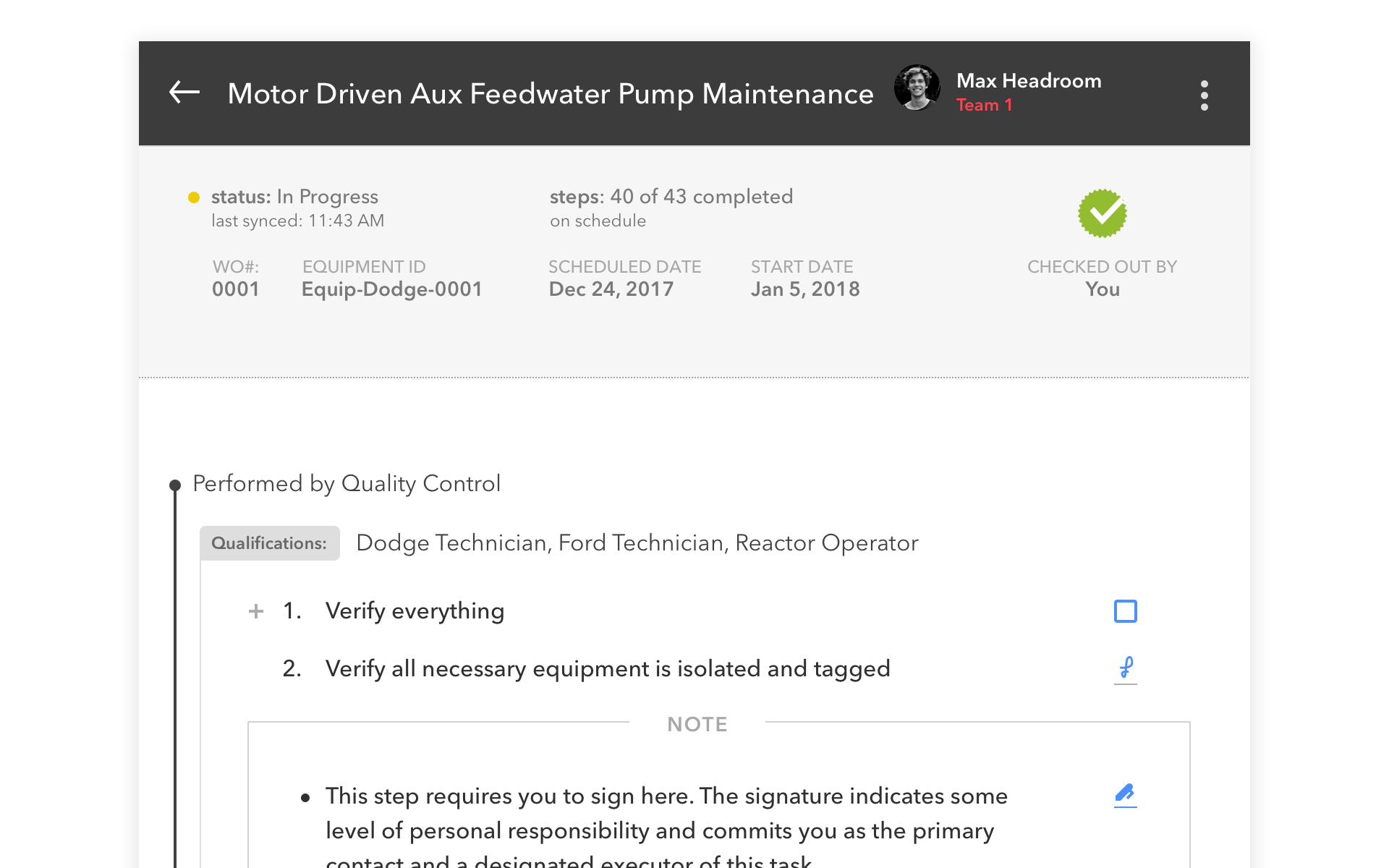1389x868 pixels.
Task: Click the timeline dot beside Quality Control
Action: click(175, 485)
